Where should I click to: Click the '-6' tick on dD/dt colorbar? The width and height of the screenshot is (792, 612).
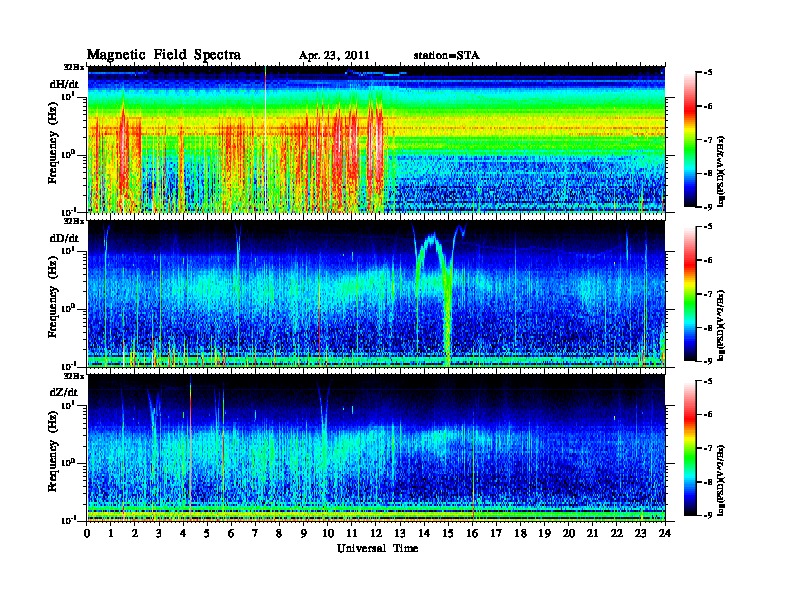(708, 261)
